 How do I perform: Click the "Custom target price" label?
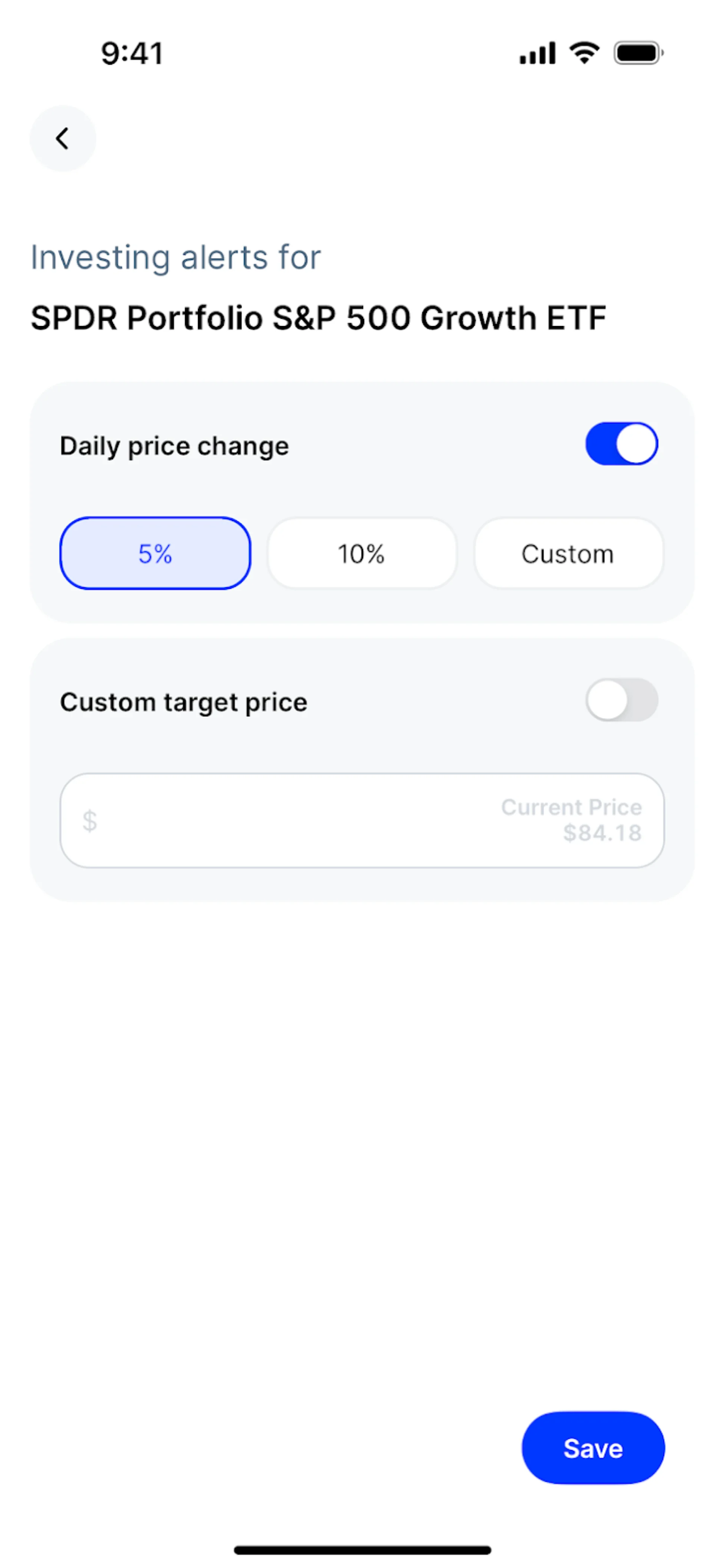183,703
